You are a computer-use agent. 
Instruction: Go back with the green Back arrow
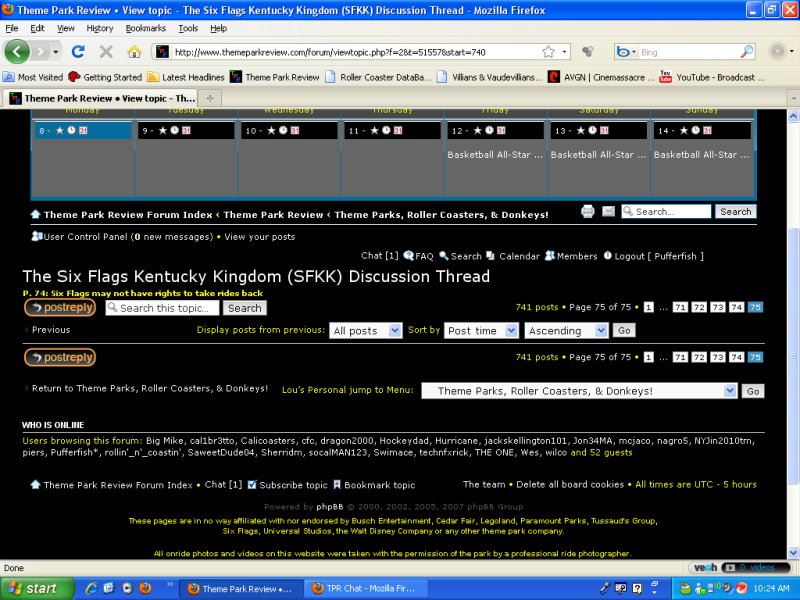tap(17, 52)
